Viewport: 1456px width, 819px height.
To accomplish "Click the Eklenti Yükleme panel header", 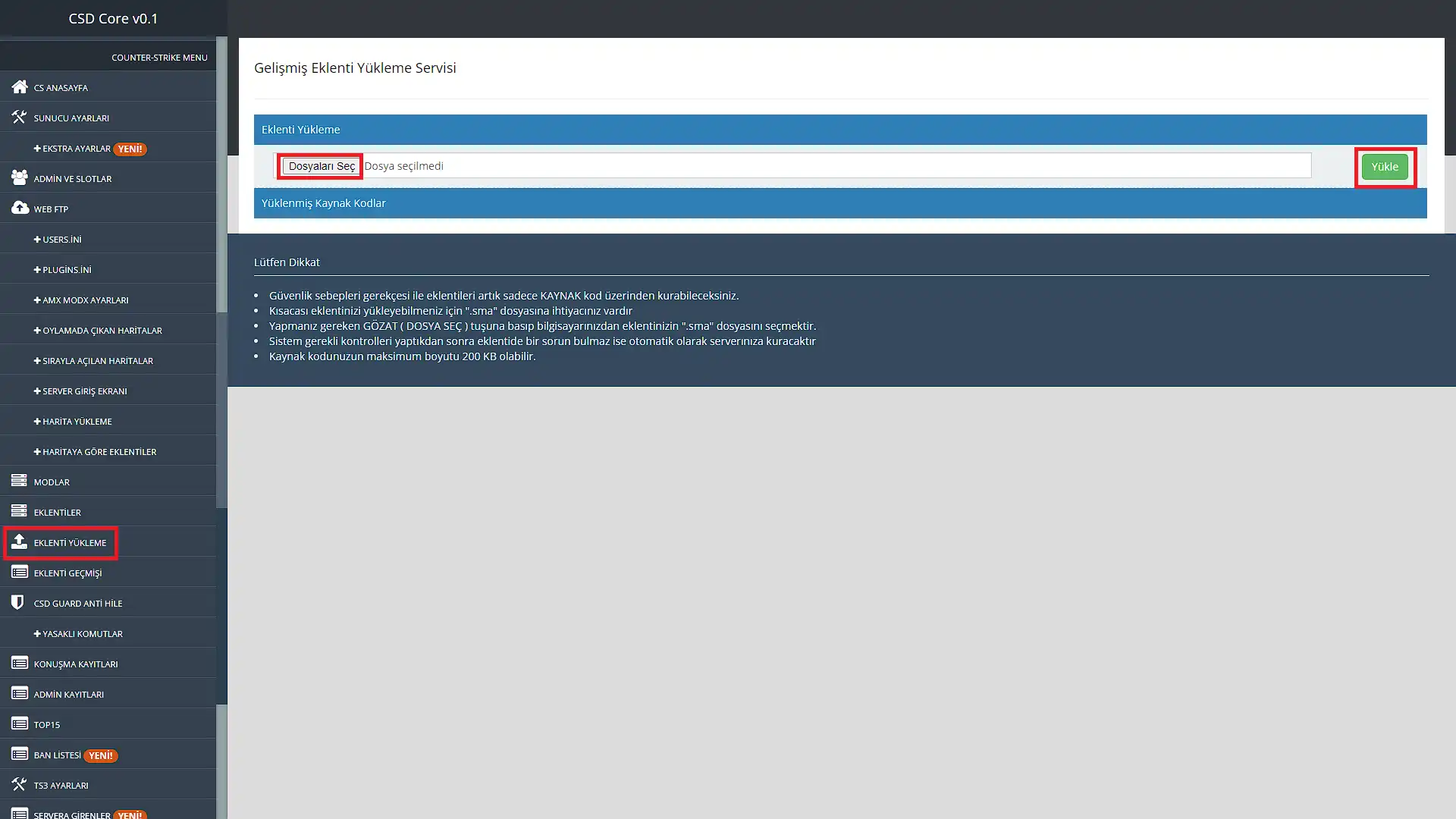I will 840,130.
